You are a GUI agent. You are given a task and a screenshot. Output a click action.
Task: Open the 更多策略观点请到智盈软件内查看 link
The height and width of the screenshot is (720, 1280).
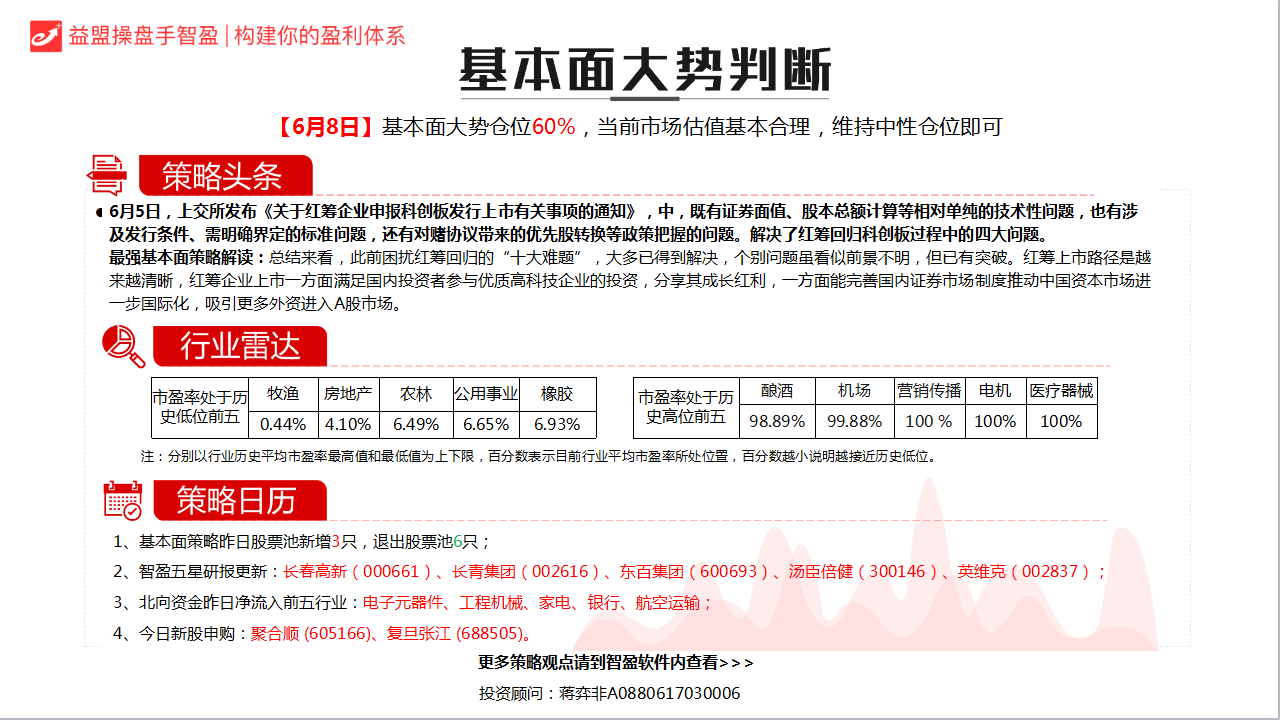(x=616, y=662)
